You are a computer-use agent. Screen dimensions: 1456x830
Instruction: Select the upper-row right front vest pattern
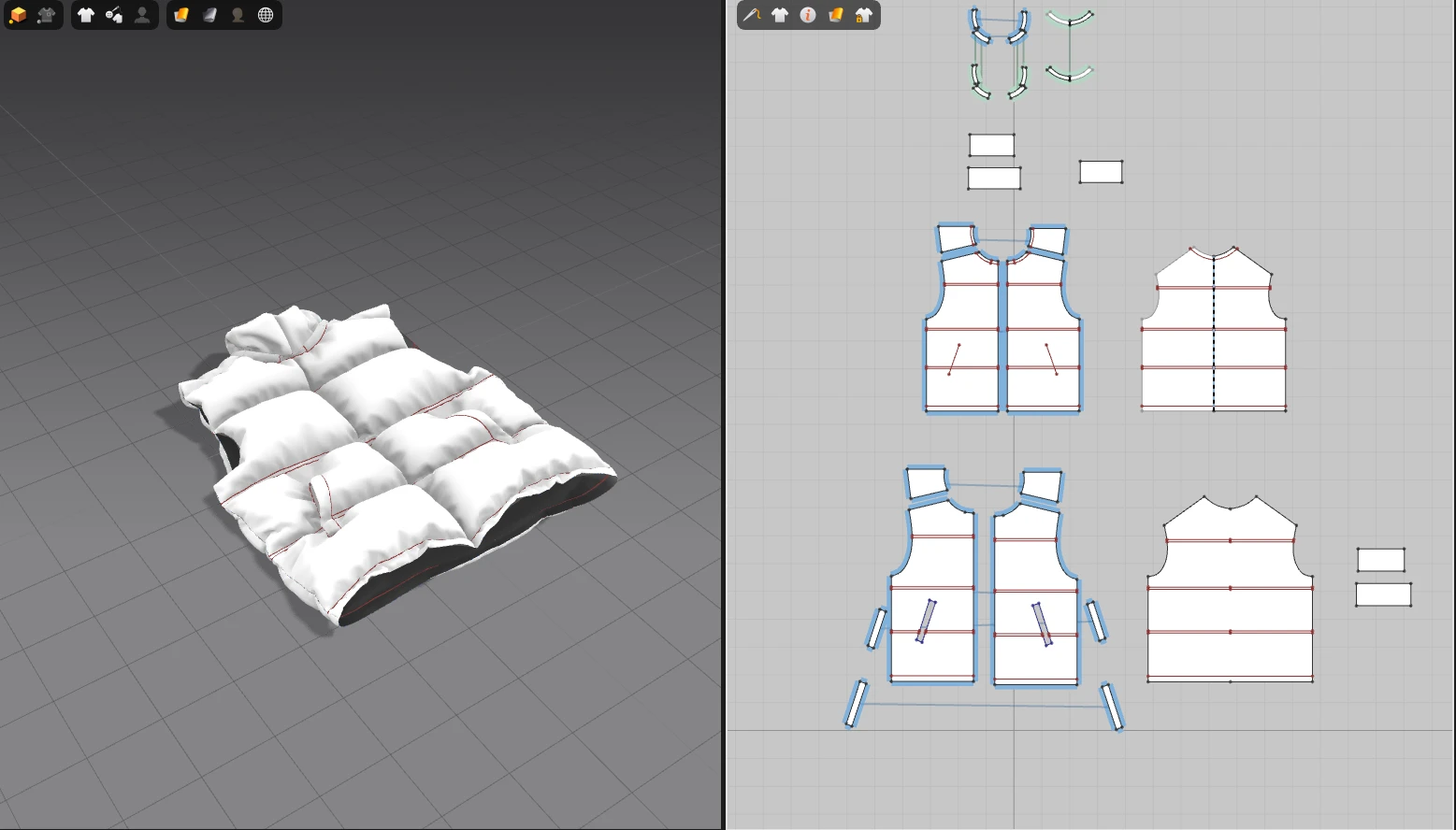pyautogui.click(x=1043, y=332)
